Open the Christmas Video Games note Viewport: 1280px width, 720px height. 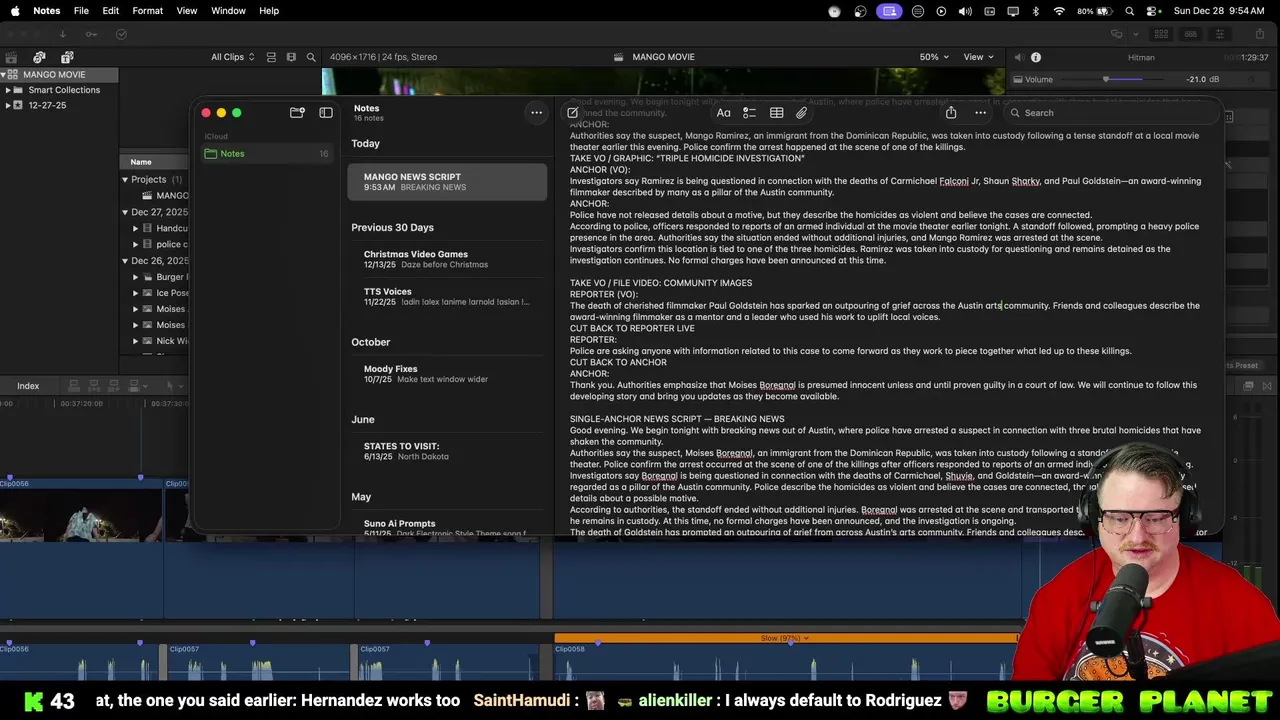(447, 259)
